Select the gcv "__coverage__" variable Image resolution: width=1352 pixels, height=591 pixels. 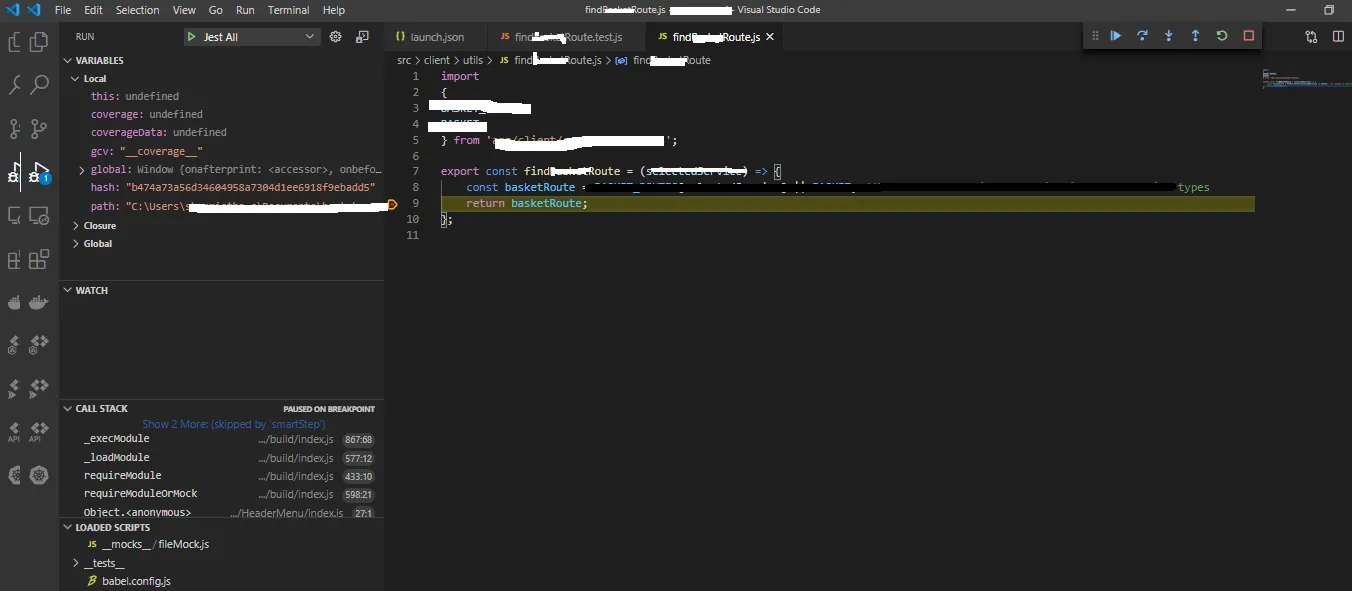pos(222,151)
